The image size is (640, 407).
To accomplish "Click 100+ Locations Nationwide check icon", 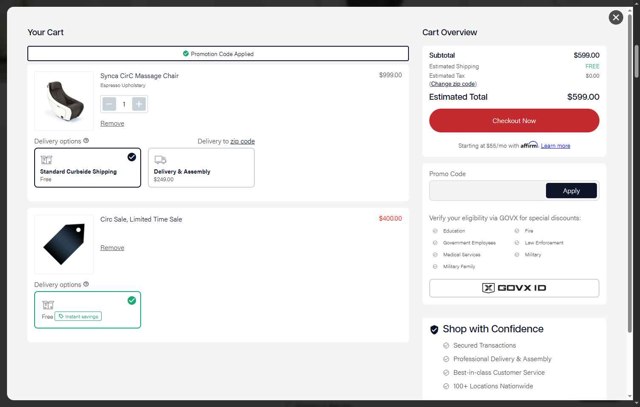I will [x=446, y=386].
